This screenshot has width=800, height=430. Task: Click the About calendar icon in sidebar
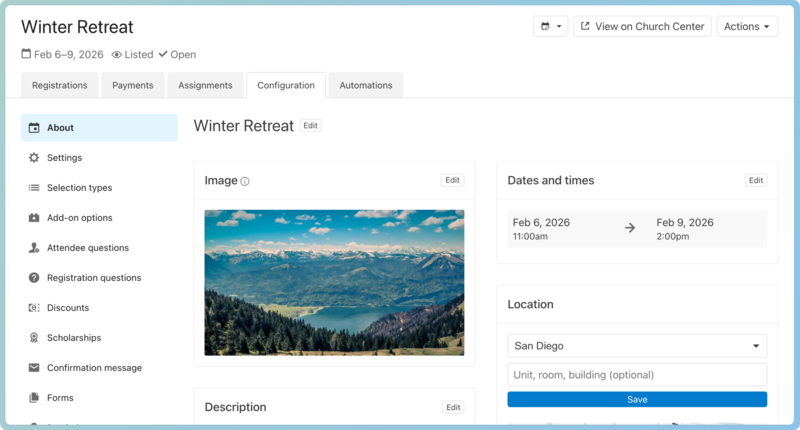point(34,128)
